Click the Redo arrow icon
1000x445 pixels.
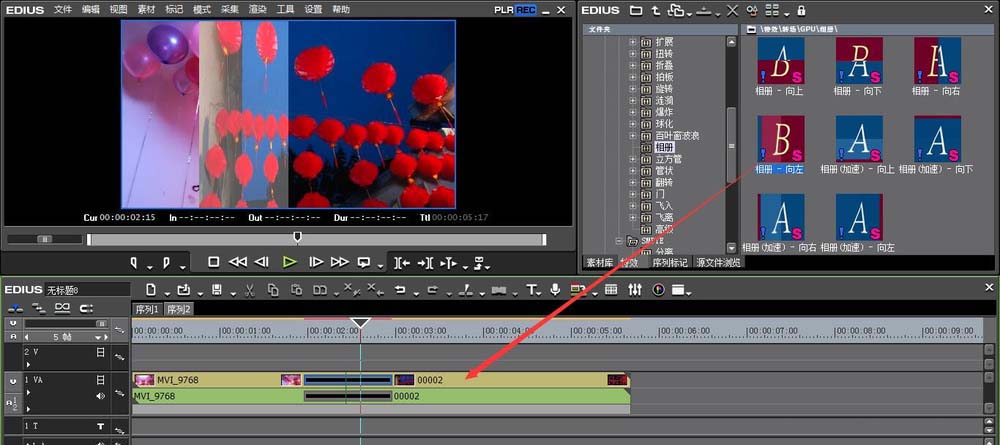432,290
